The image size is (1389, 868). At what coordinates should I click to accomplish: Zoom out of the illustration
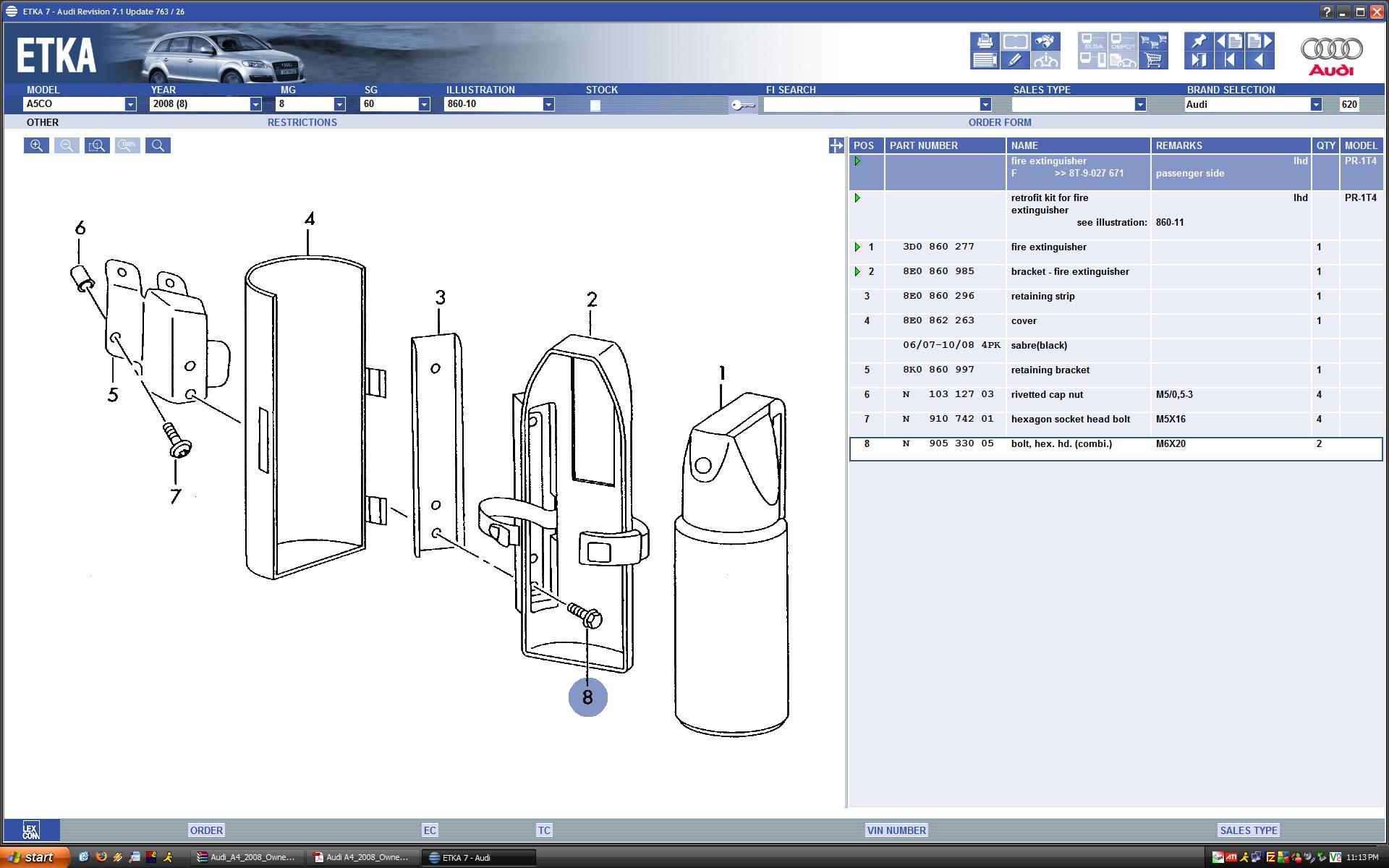point(67,145)
